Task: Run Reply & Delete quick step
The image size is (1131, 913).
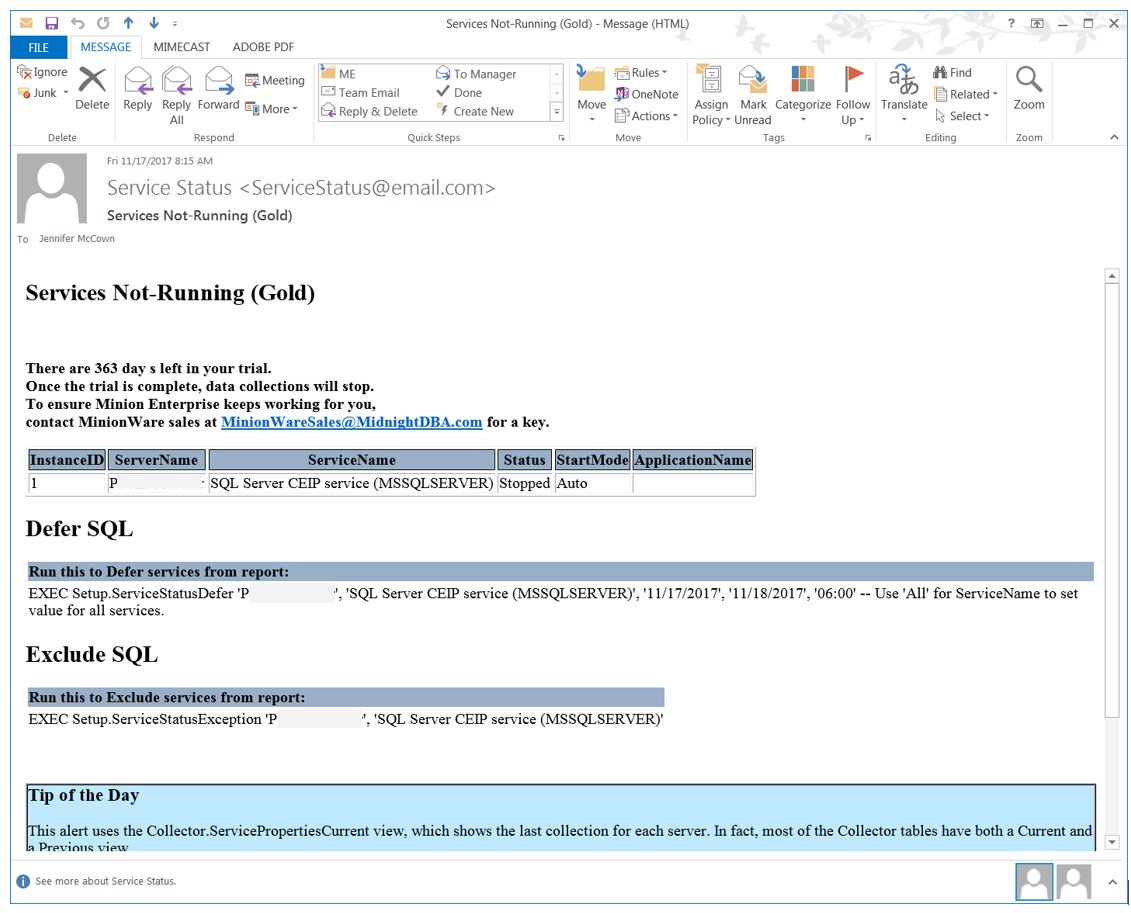Action: coord(369,111)
